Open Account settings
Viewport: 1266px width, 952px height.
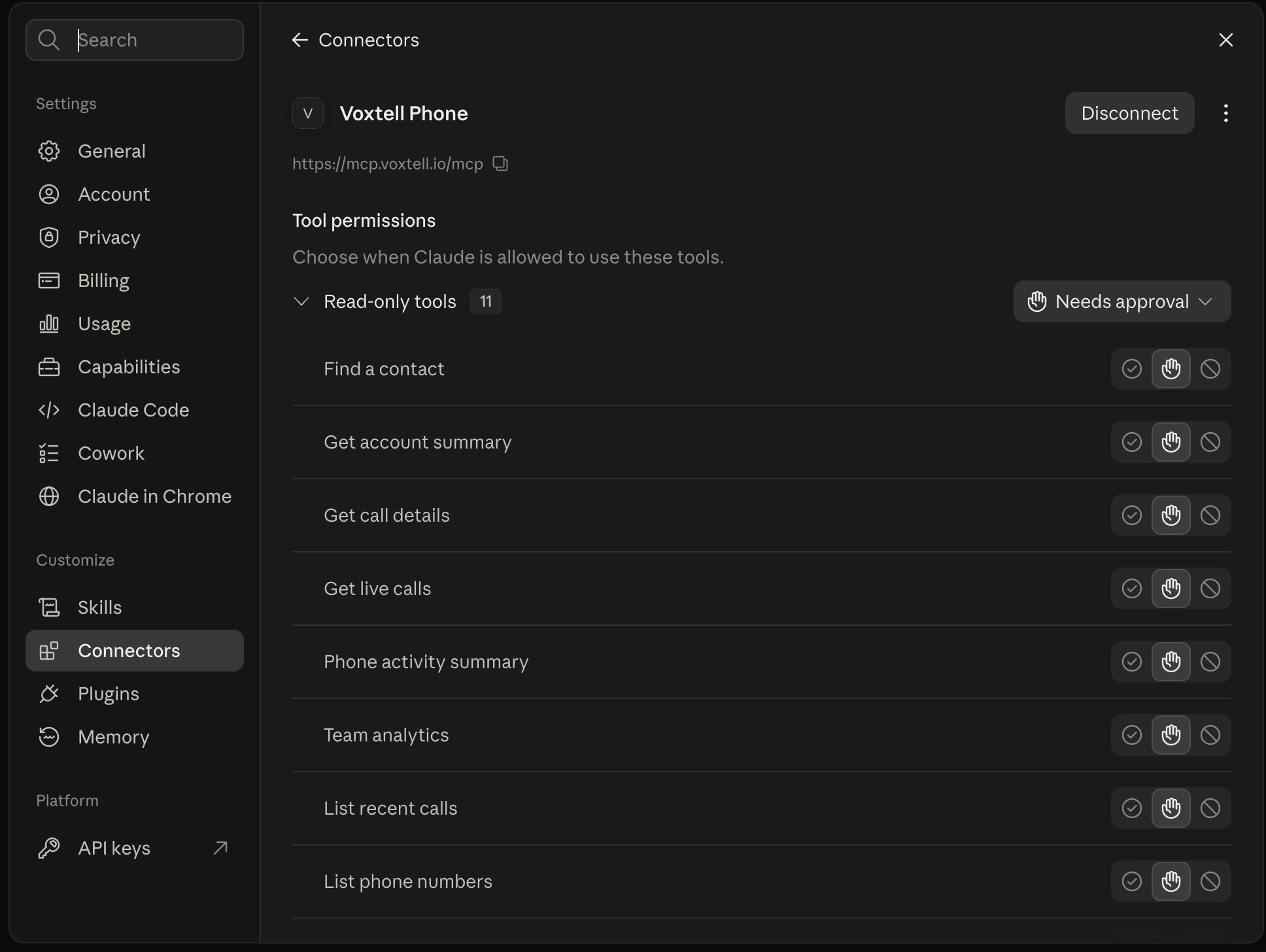click(x=135, y=194)
